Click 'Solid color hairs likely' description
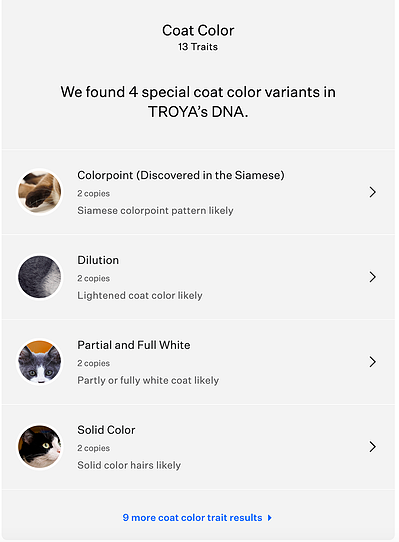 click(129, 465)
